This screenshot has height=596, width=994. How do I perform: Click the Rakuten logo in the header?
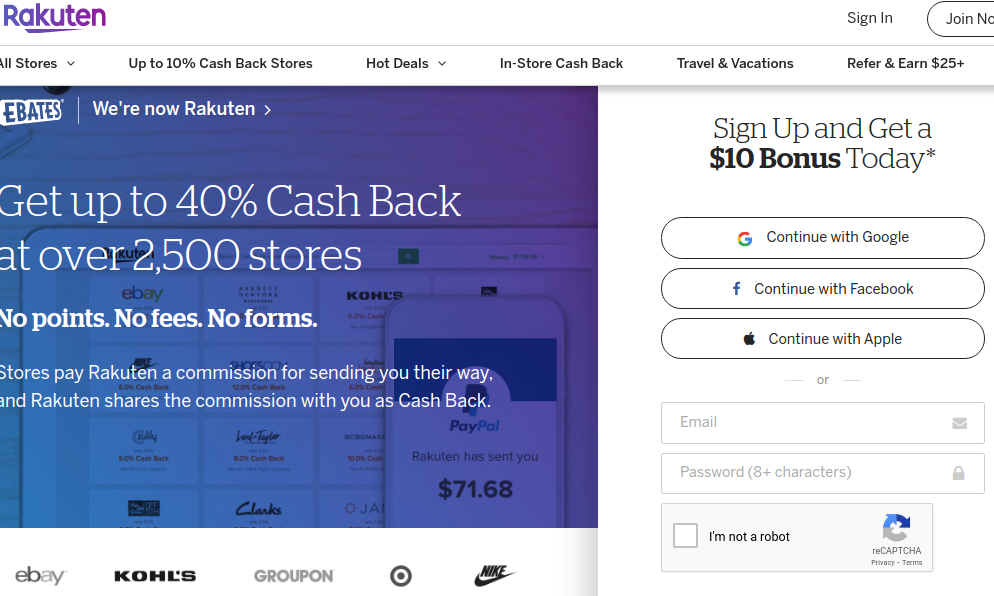(x=54, y=16)
